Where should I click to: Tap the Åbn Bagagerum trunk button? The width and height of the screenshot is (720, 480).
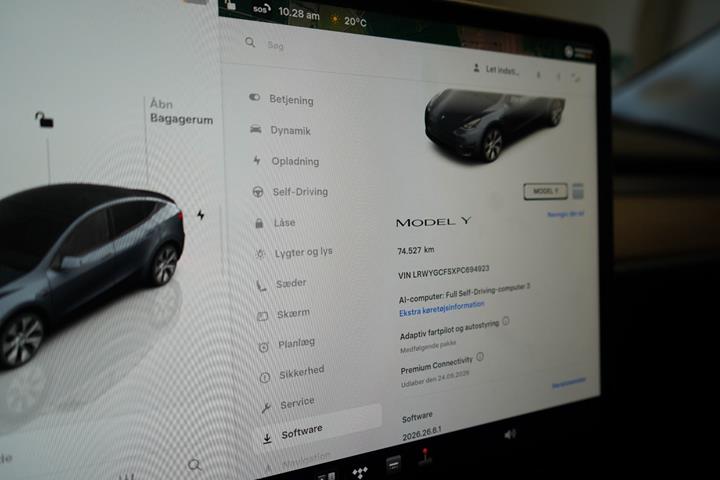[x=181, y=112]
